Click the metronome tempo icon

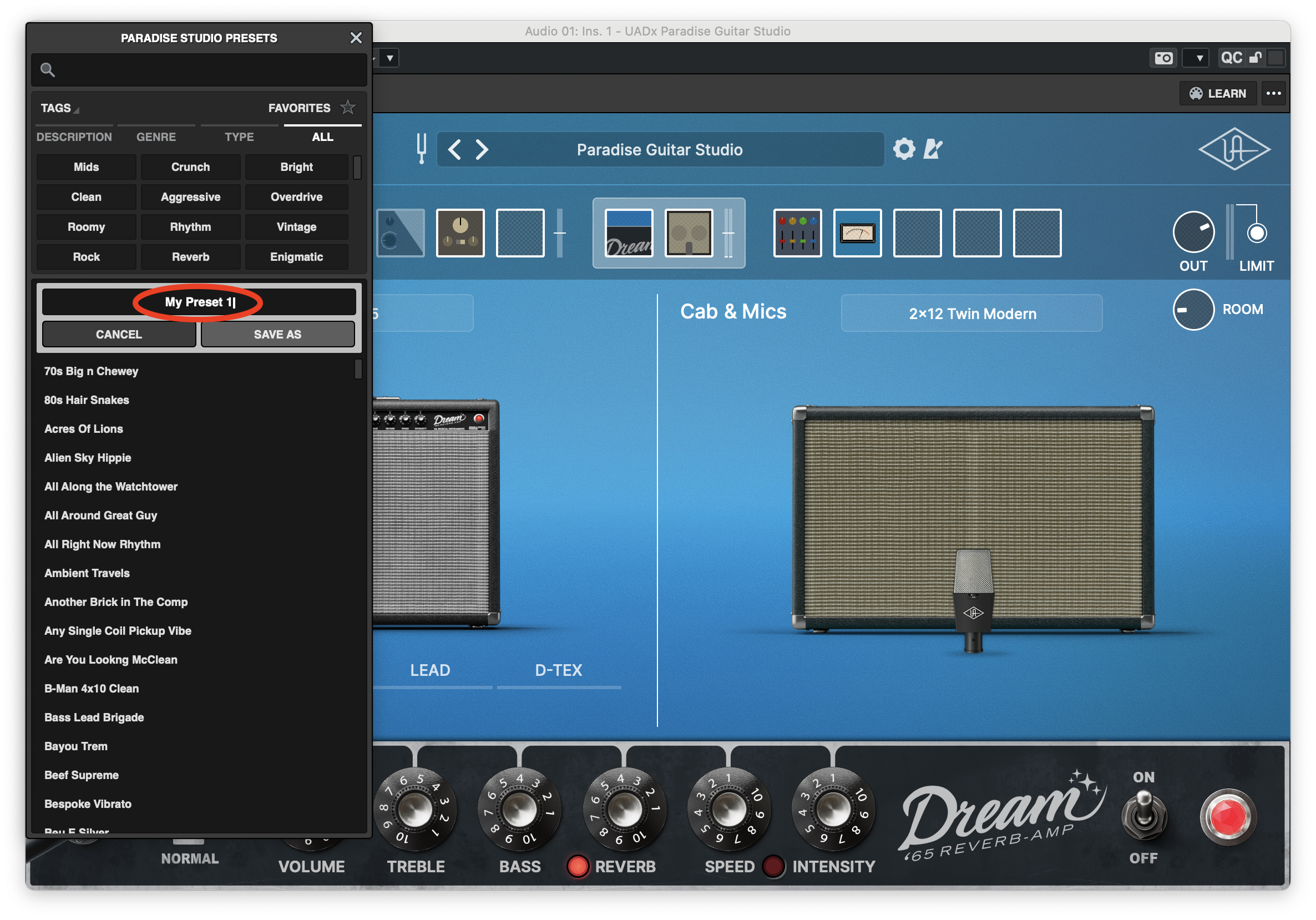[x=933, y=149]
